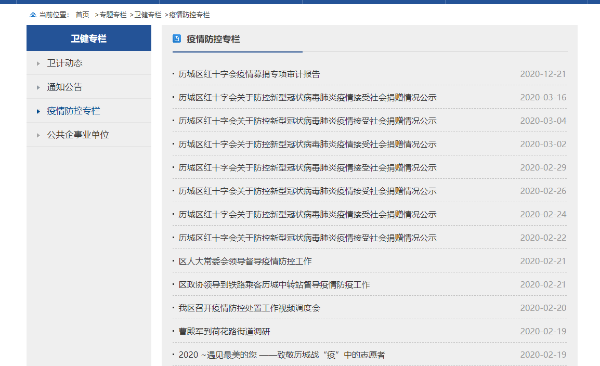Click the 卫健专栏 breadcrumb link
This screenshot has height=366, width=600.
(x=148, y=15)
